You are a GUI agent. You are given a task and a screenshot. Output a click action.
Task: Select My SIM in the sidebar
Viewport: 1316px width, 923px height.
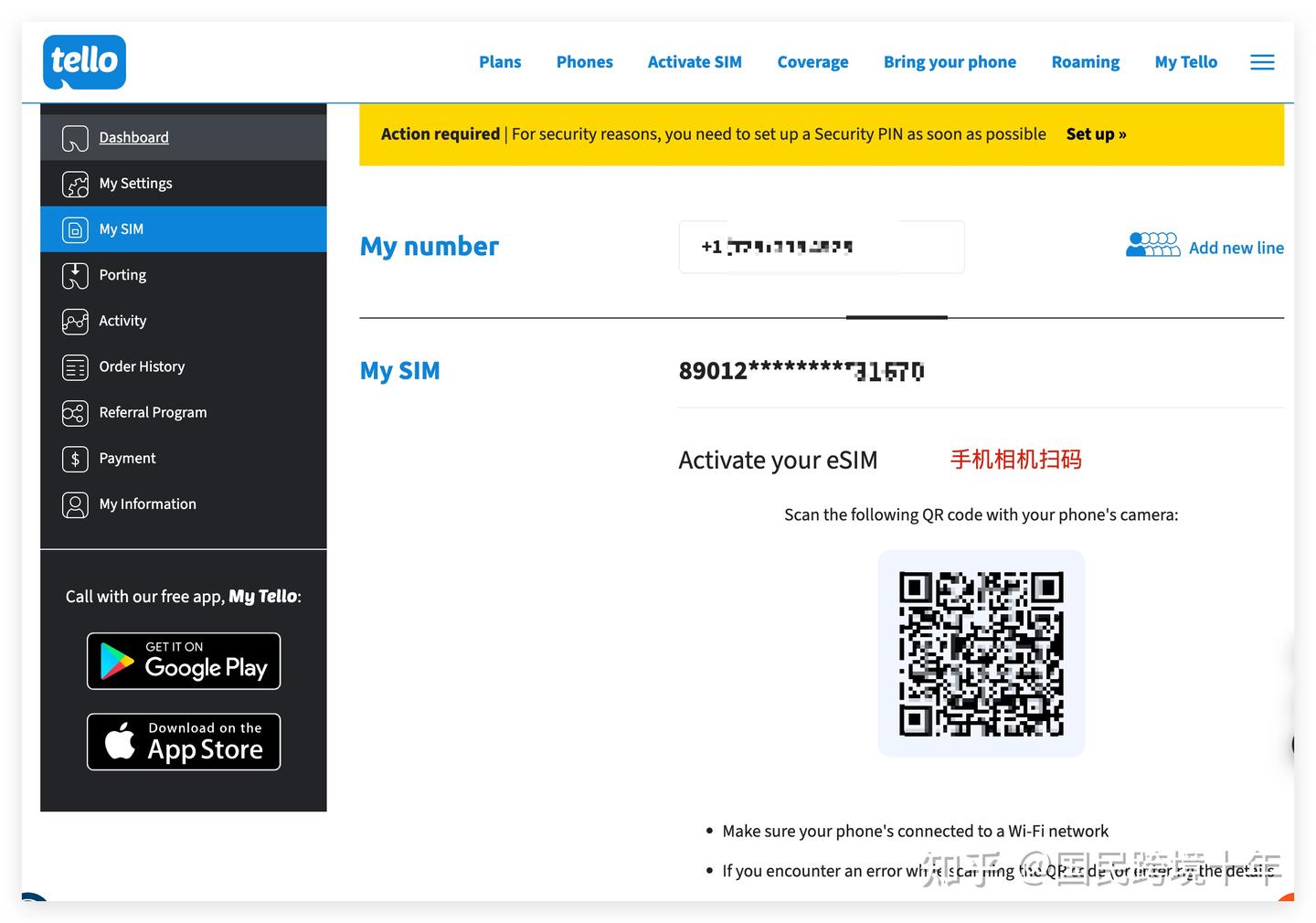coord(184,229)
